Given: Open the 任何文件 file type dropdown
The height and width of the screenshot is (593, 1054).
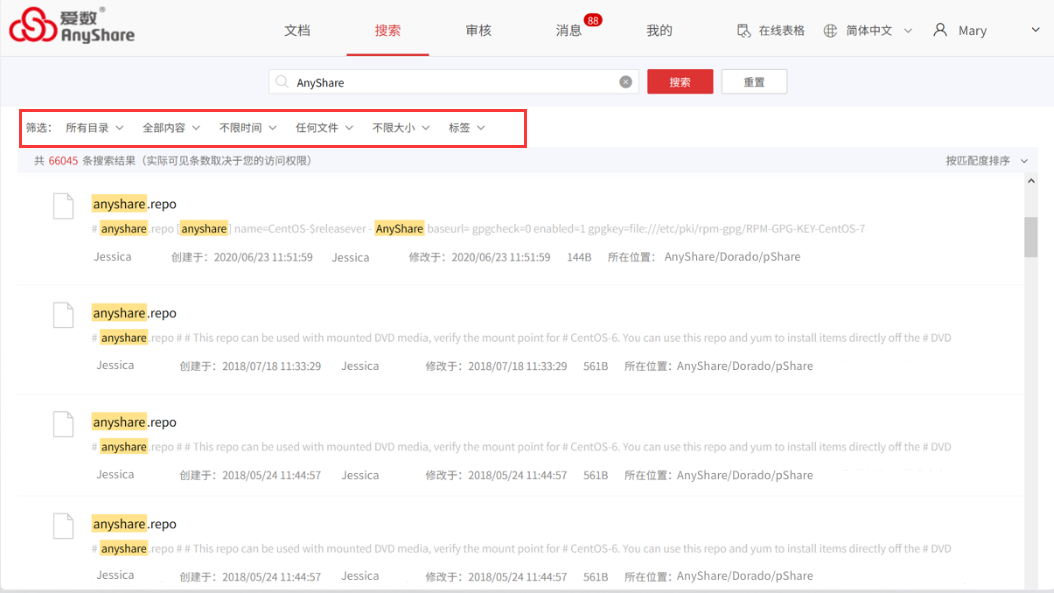Looking at the screenshot, I should 324,128.
